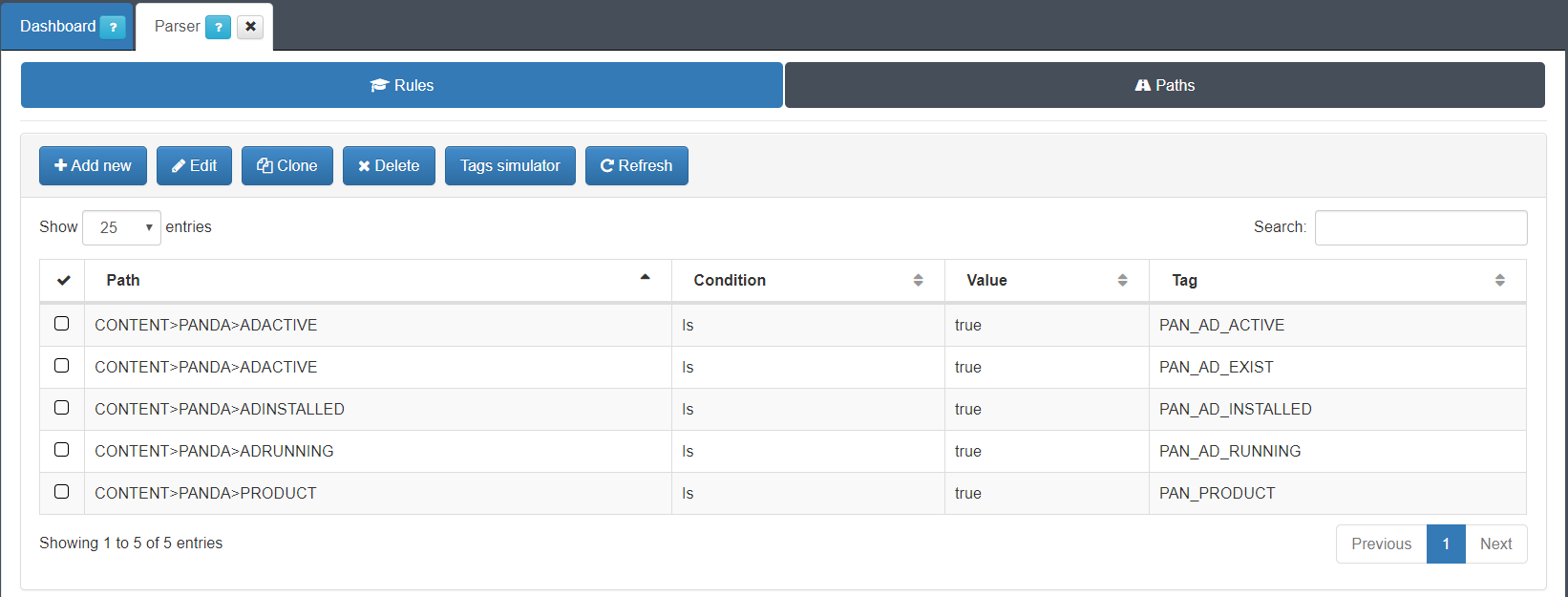The height and width of the screenshot is (597, 1568).
Task: Switch to the Dashboard tab
Action: [57, 27]
